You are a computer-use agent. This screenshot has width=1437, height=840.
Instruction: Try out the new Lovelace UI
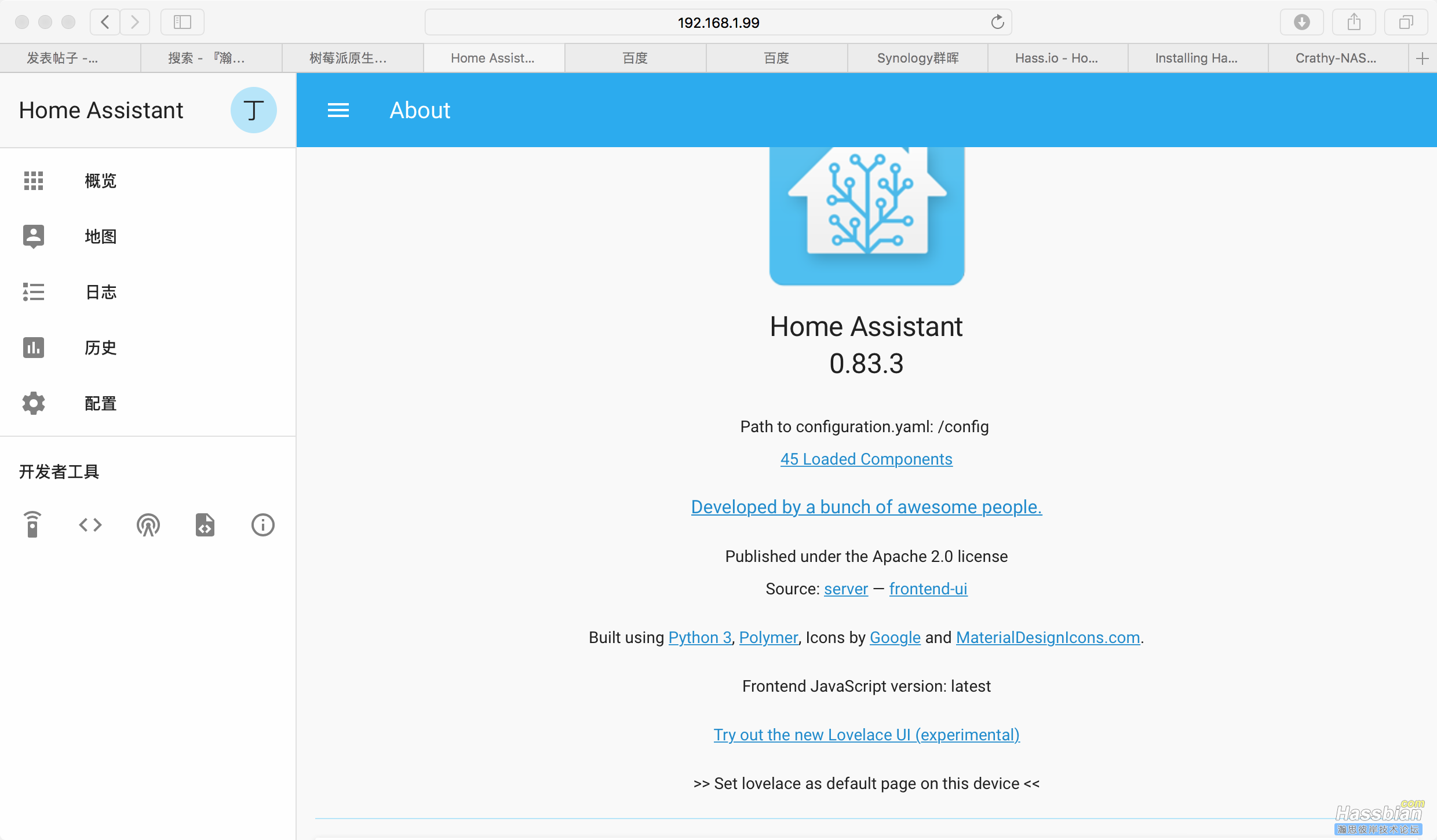866,735
